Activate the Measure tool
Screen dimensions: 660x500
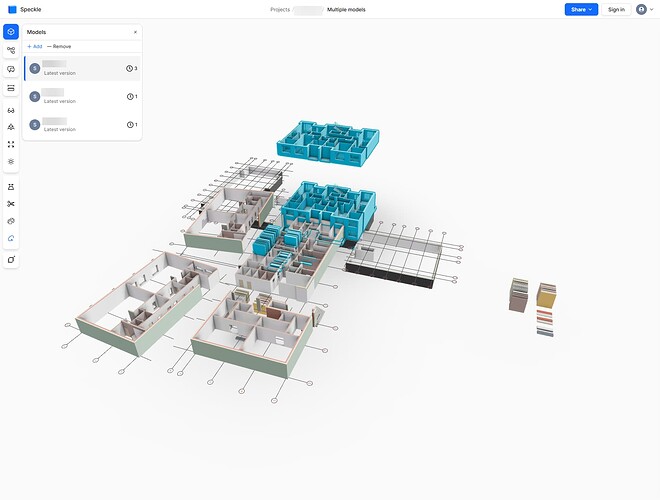[x=11, y=187]
